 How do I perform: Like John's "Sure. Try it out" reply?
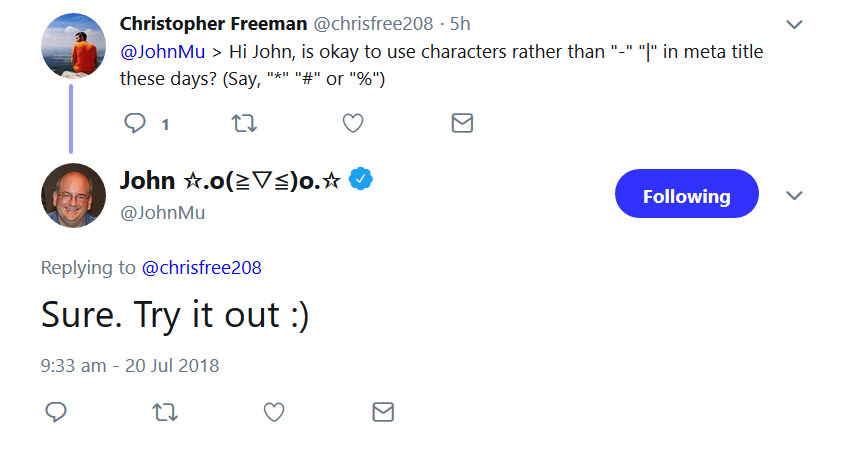click(x=274, y=412)
